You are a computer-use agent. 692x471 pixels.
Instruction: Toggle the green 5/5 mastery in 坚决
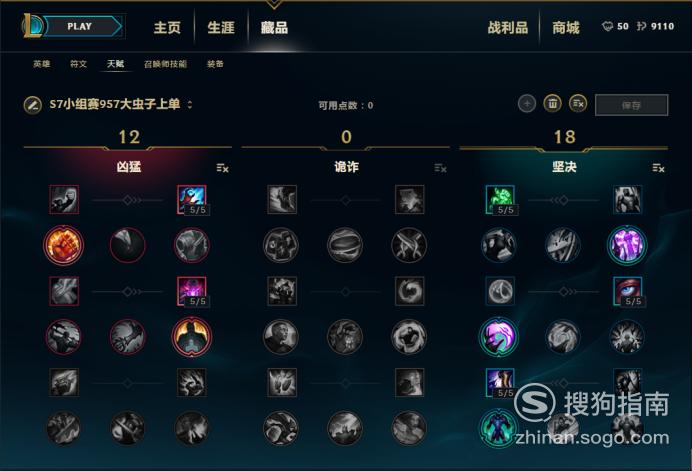click(500, 200)
